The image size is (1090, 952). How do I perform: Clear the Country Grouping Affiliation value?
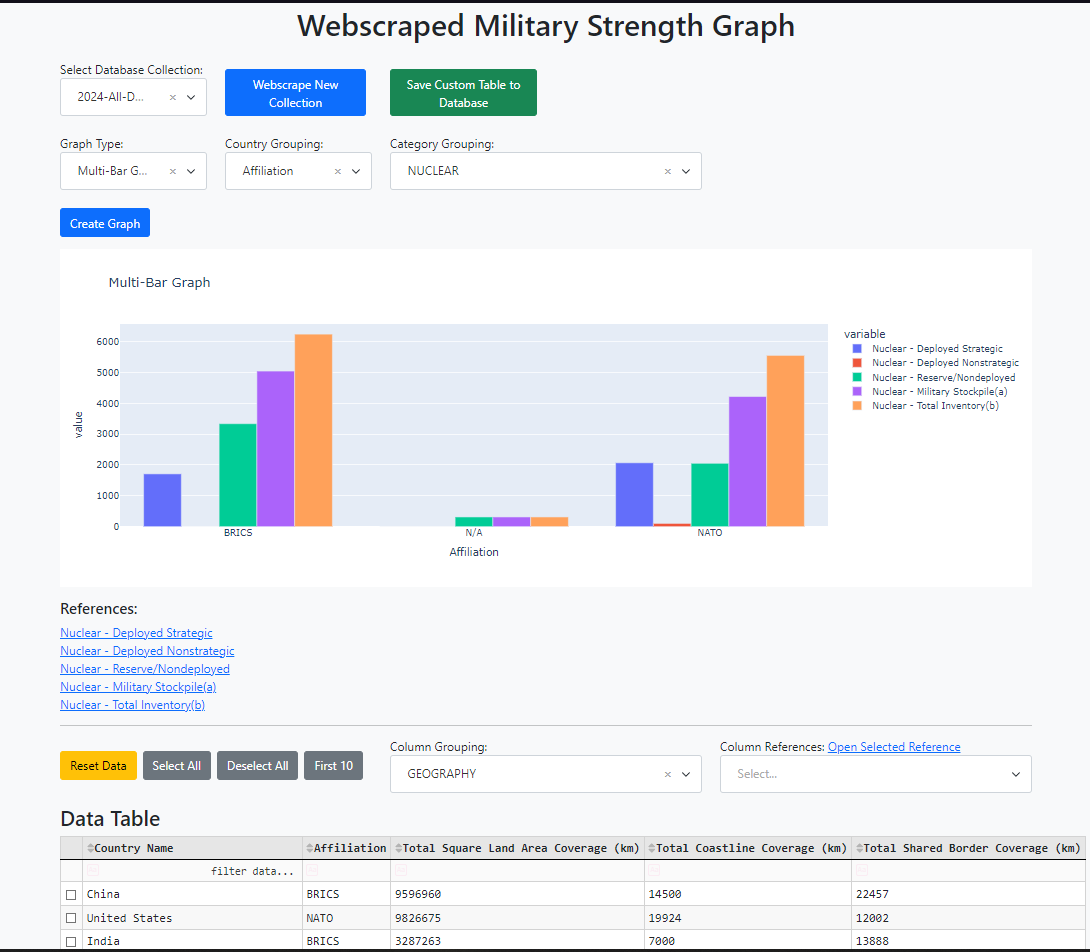tap(337, 171)
